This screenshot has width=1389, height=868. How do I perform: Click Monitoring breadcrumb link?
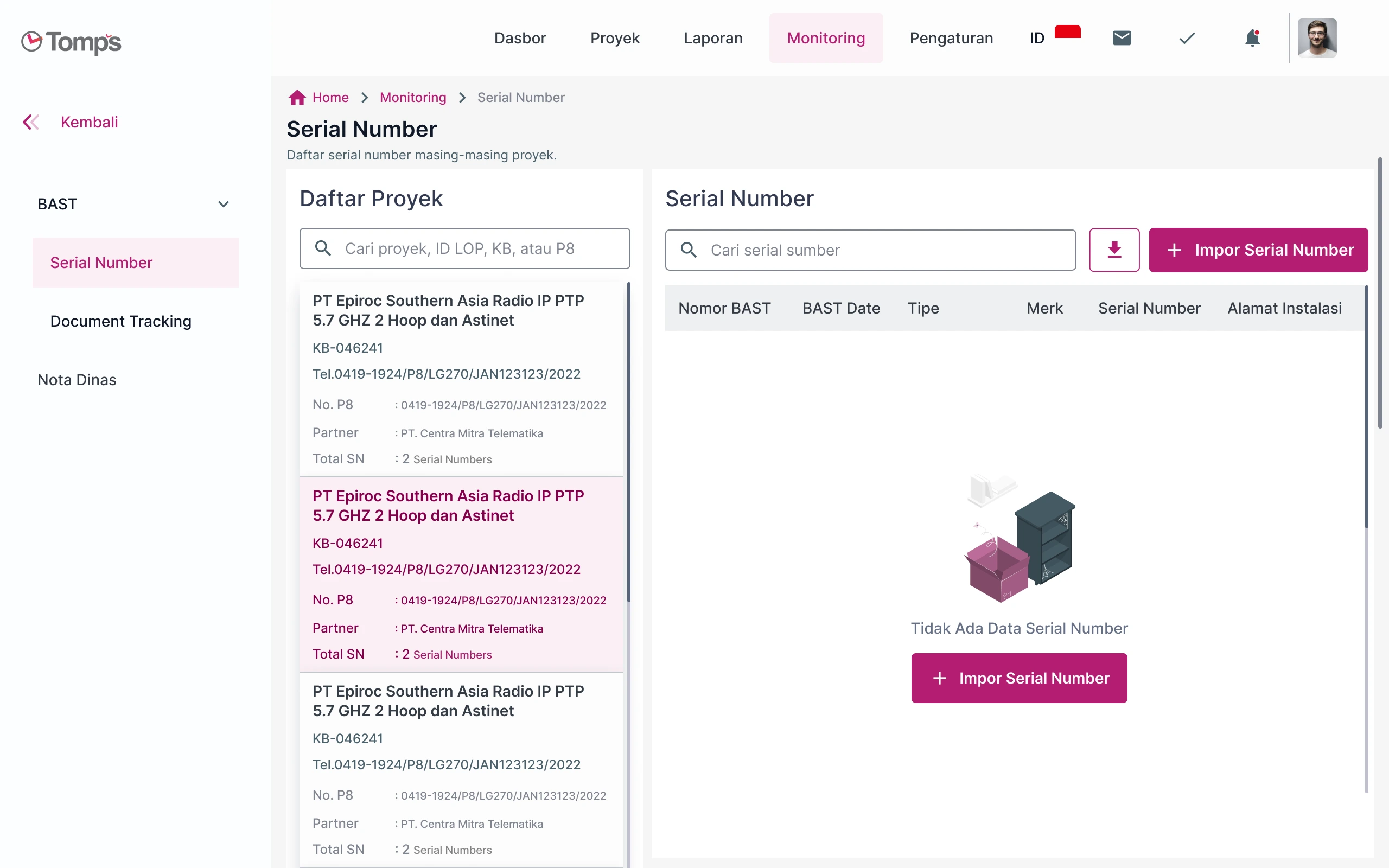click(x=413, y=98)
